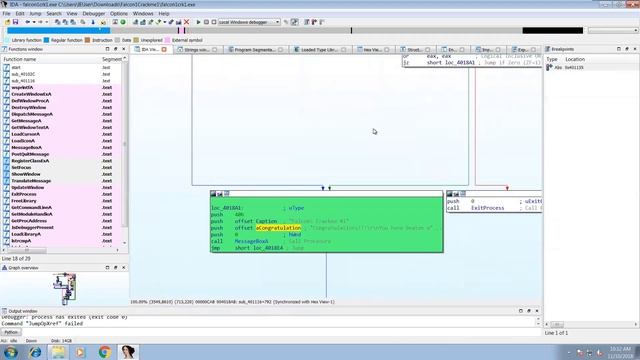Screen dimensions: 640x360
Task: Open the Local Windows debugger dropdown
Action: click(x=249, y=22)
